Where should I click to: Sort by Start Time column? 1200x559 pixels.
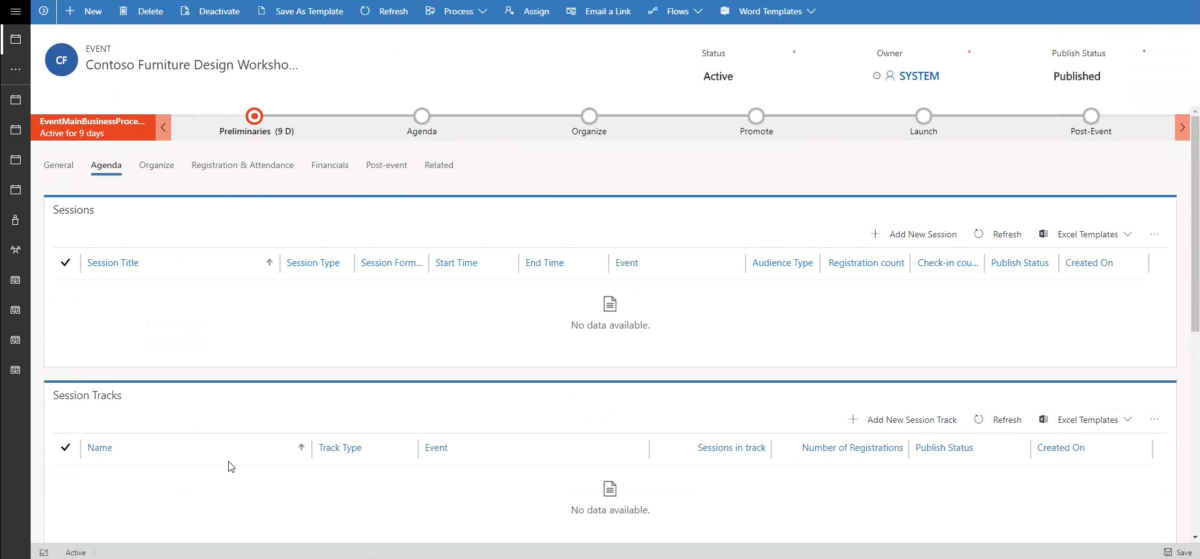pos(456,263)
